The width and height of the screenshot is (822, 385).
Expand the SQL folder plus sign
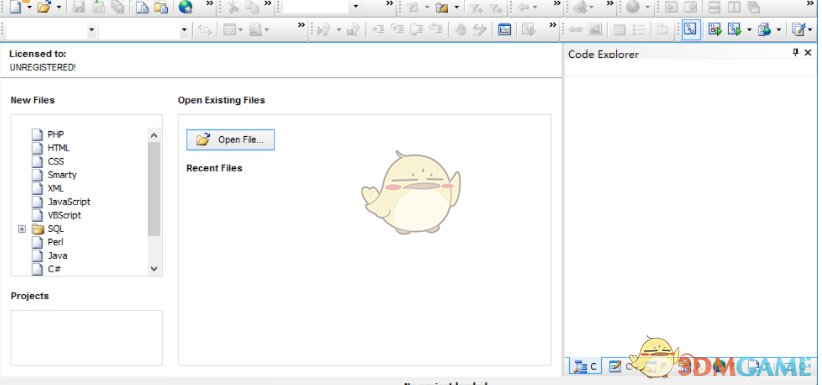[21, 229]
